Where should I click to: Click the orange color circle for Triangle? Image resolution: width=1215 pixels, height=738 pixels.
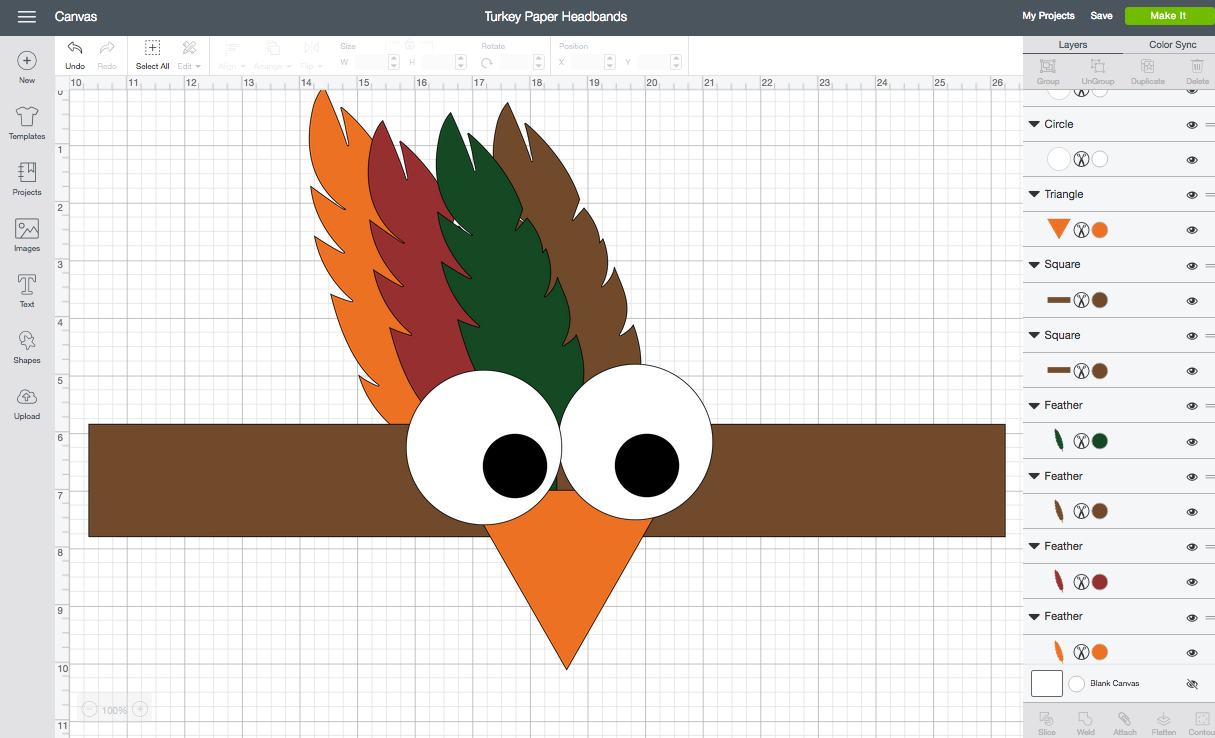point(1099,230)
